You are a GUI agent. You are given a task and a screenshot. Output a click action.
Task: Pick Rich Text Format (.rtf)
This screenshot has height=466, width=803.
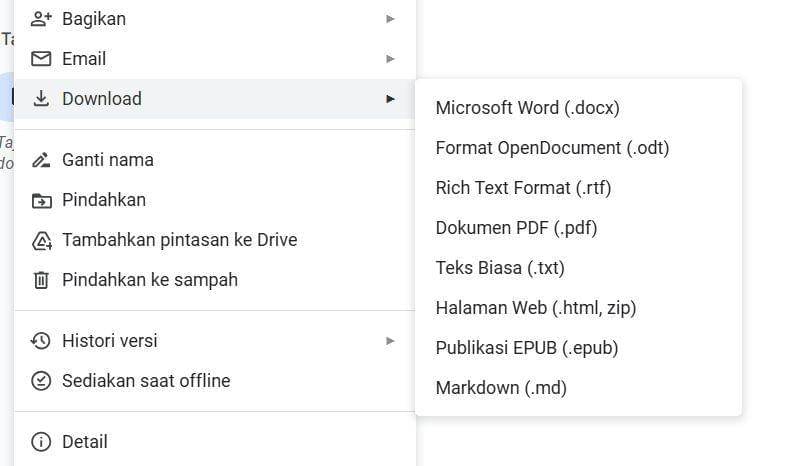523,188
